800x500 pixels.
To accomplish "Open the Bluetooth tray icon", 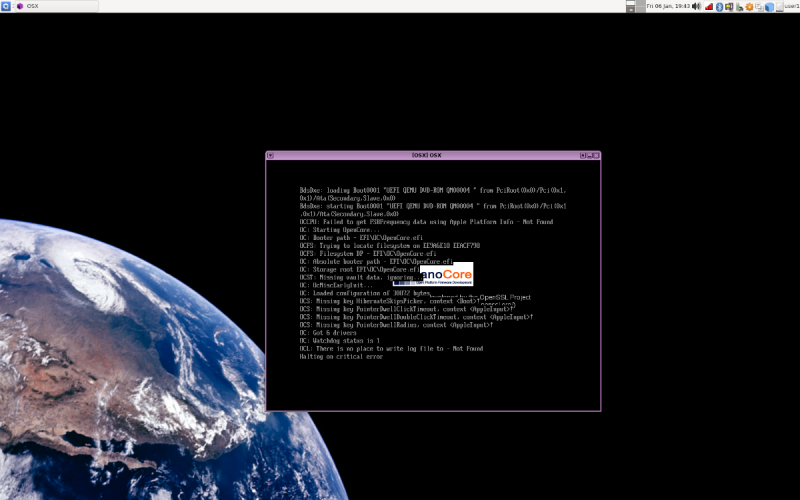I will click(719, 7).
